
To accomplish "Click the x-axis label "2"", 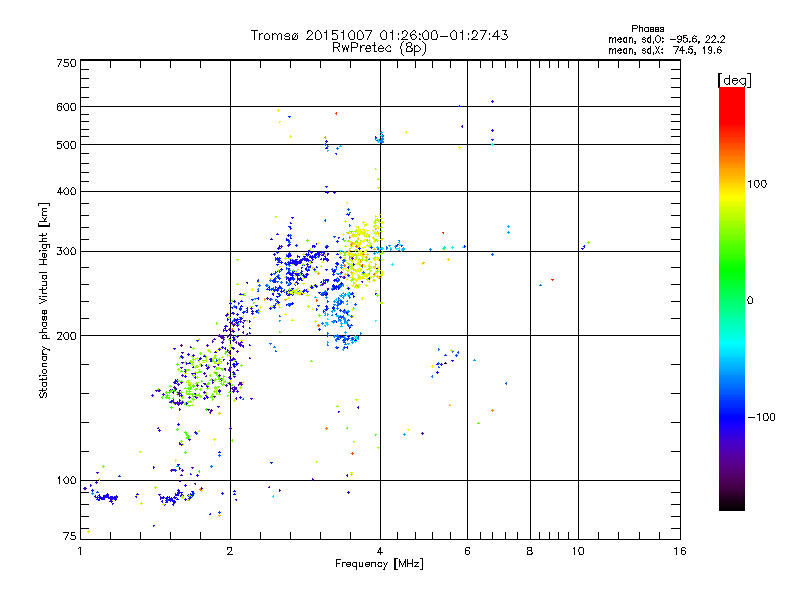I will tap(230, 551).
